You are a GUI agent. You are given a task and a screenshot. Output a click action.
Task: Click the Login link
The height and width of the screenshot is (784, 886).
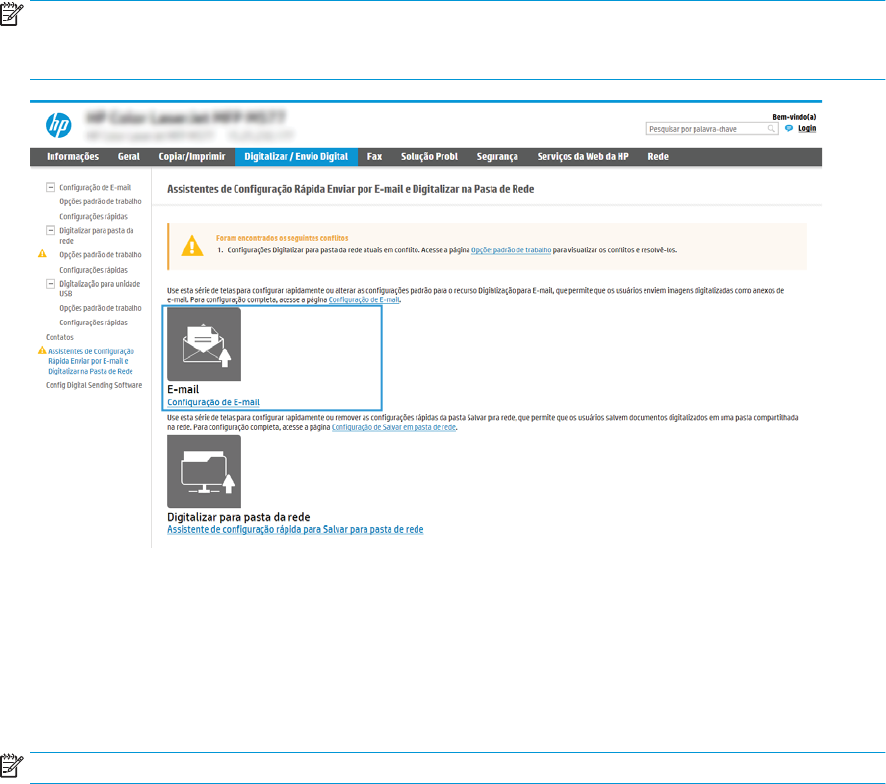[x=807, y=128]
